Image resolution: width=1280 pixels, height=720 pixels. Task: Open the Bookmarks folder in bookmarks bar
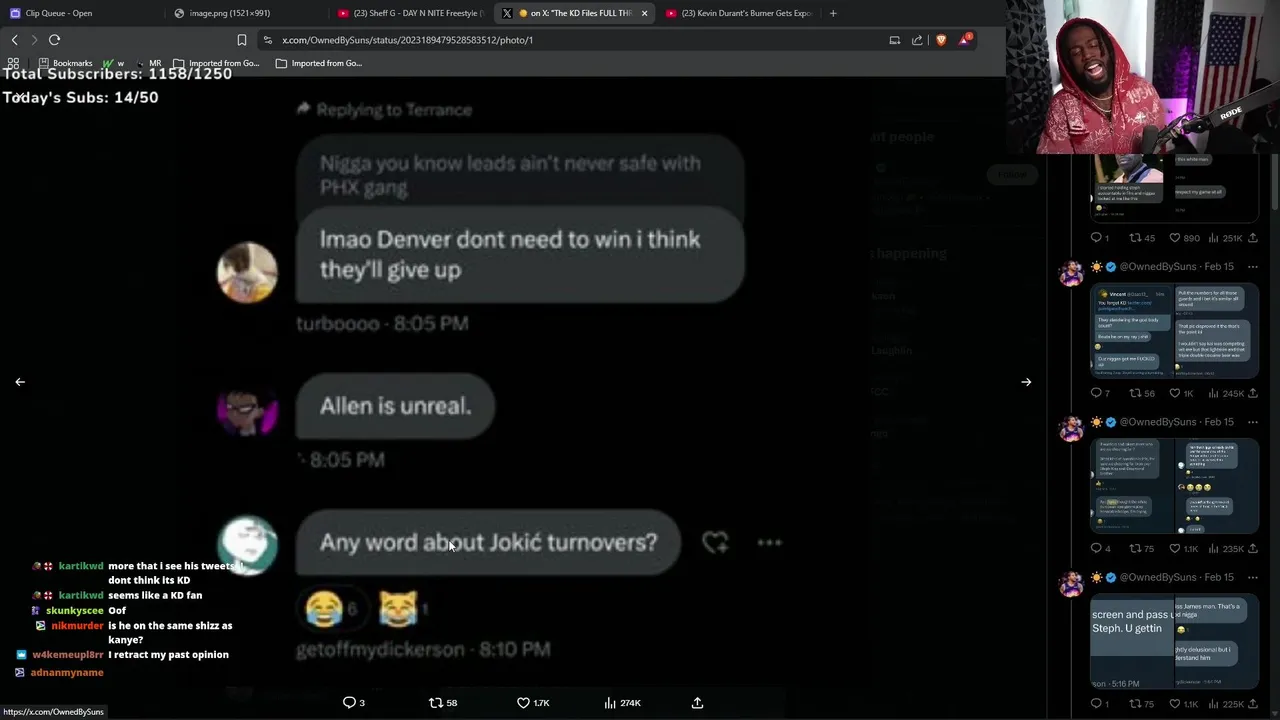point(65,63)
